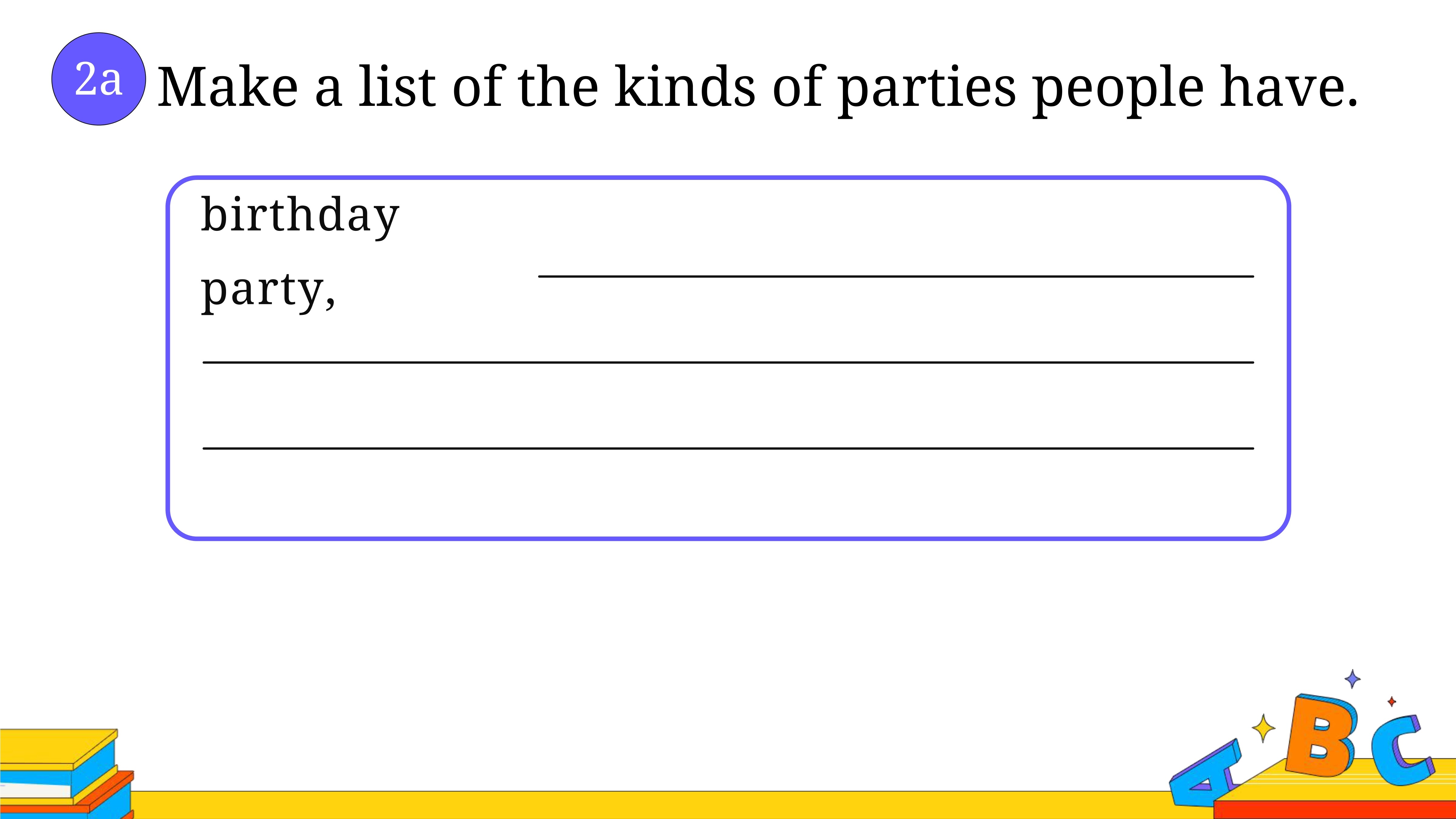Screen dimensions: 1456x819
Task: Click the yellow sparkle star
Action: [1263, 729]
